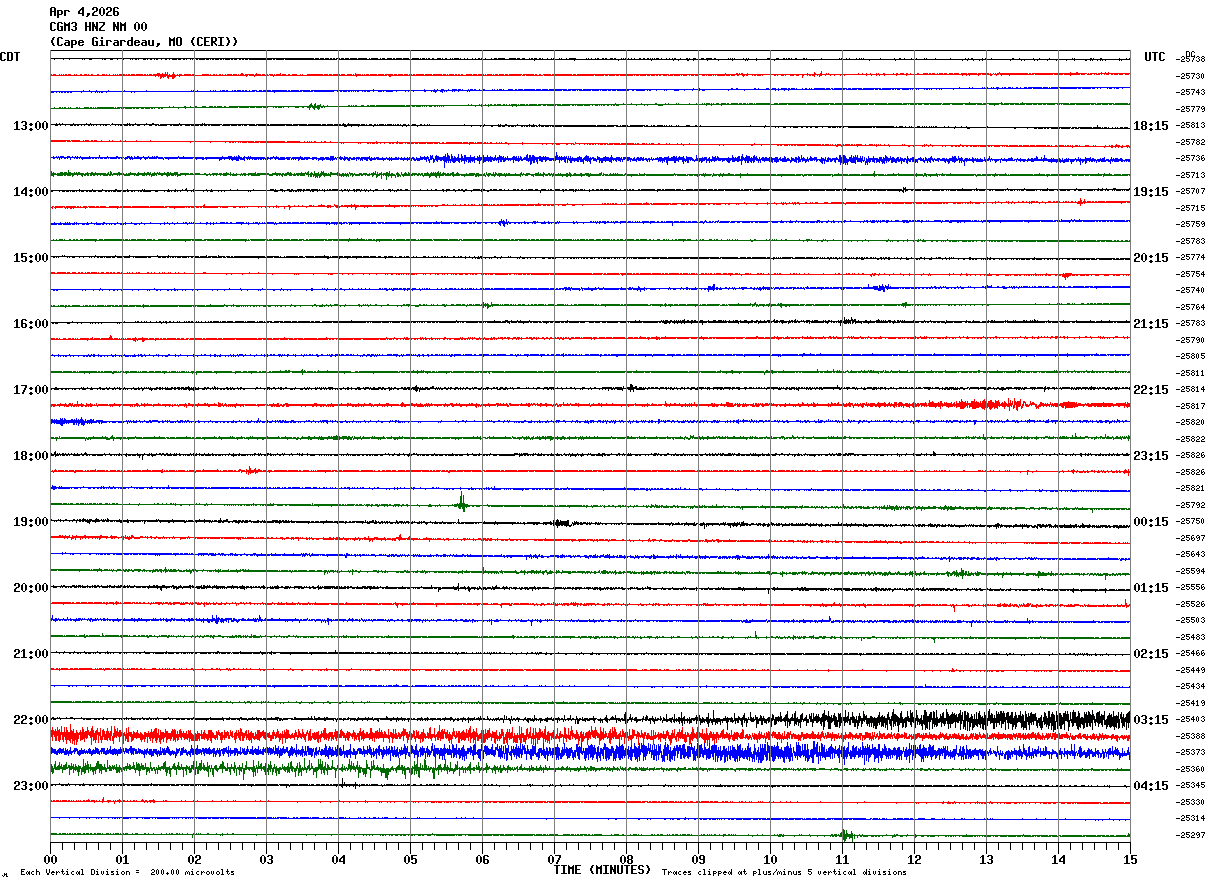Click the vertical division microvolts note
The height and width of the screenshot is (886, 1210).
tap(127, 872)
